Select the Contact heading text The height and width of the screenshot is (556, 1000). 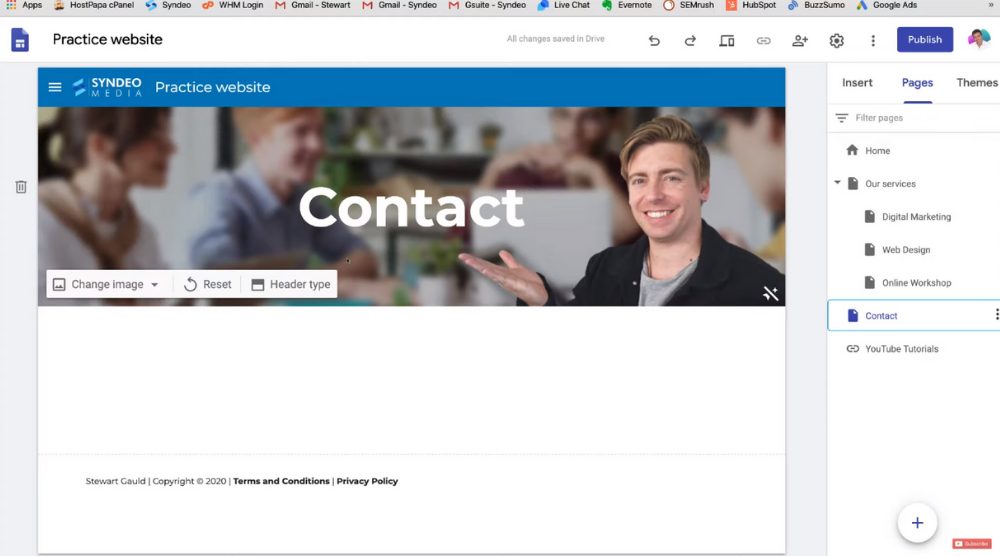(411, 207)
